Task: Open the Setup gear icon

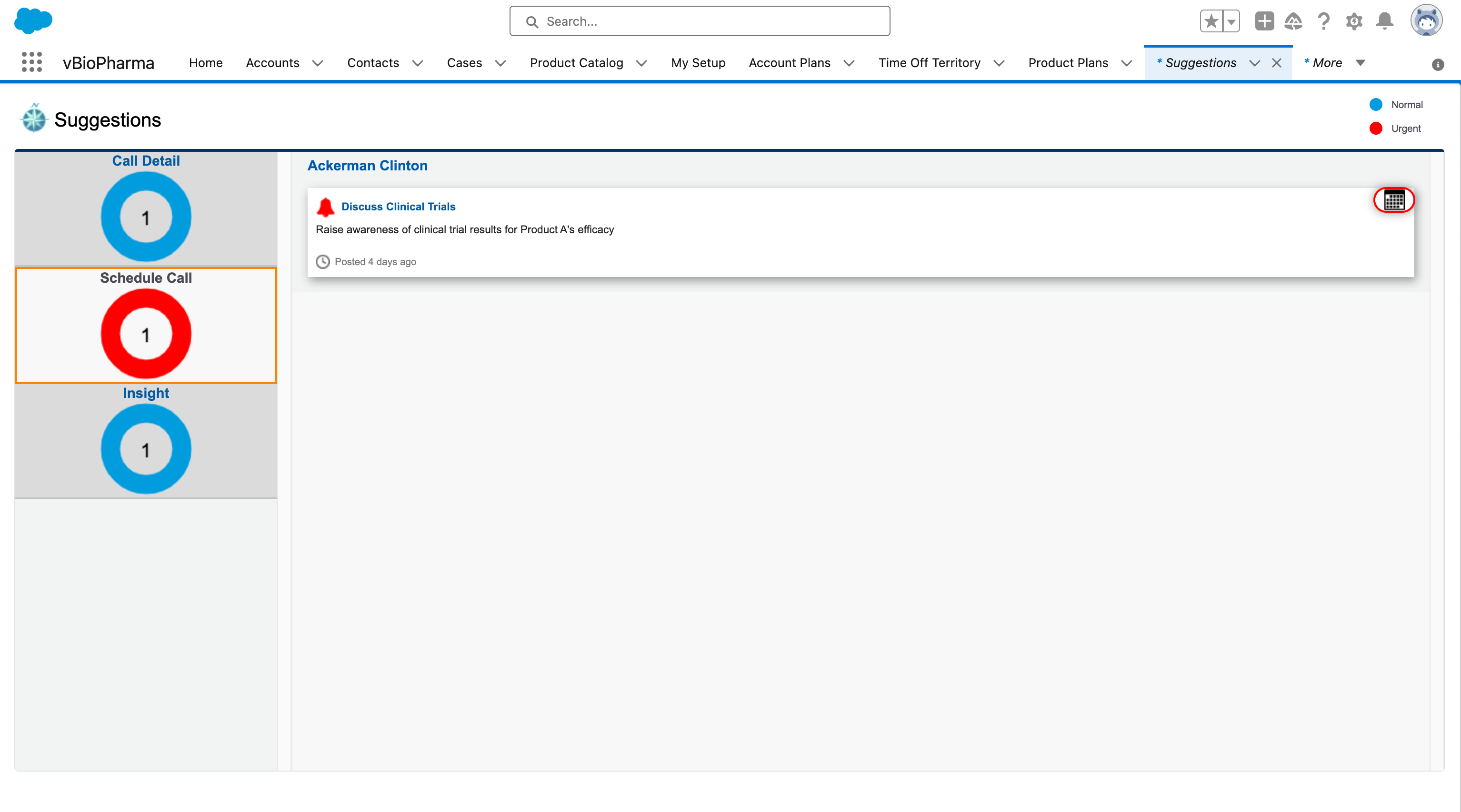Action: tap(1354, 21)
